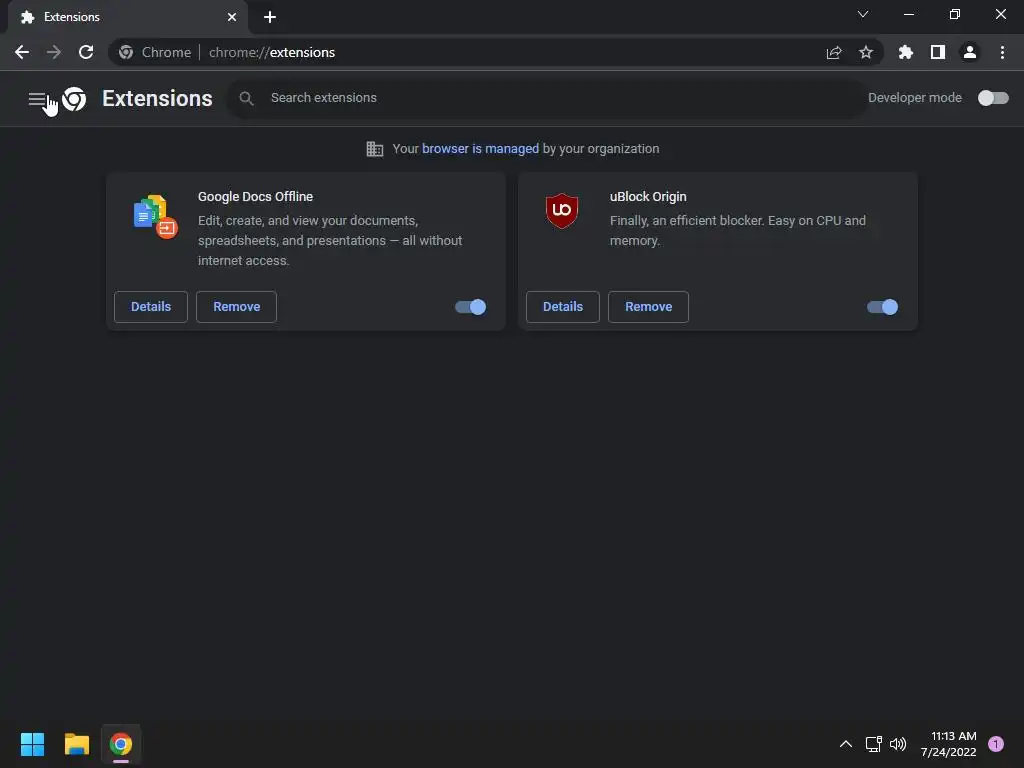Click the 'Extensions' page heading
This screenshot has width=1024, height=768.
(x=157, y=99)
